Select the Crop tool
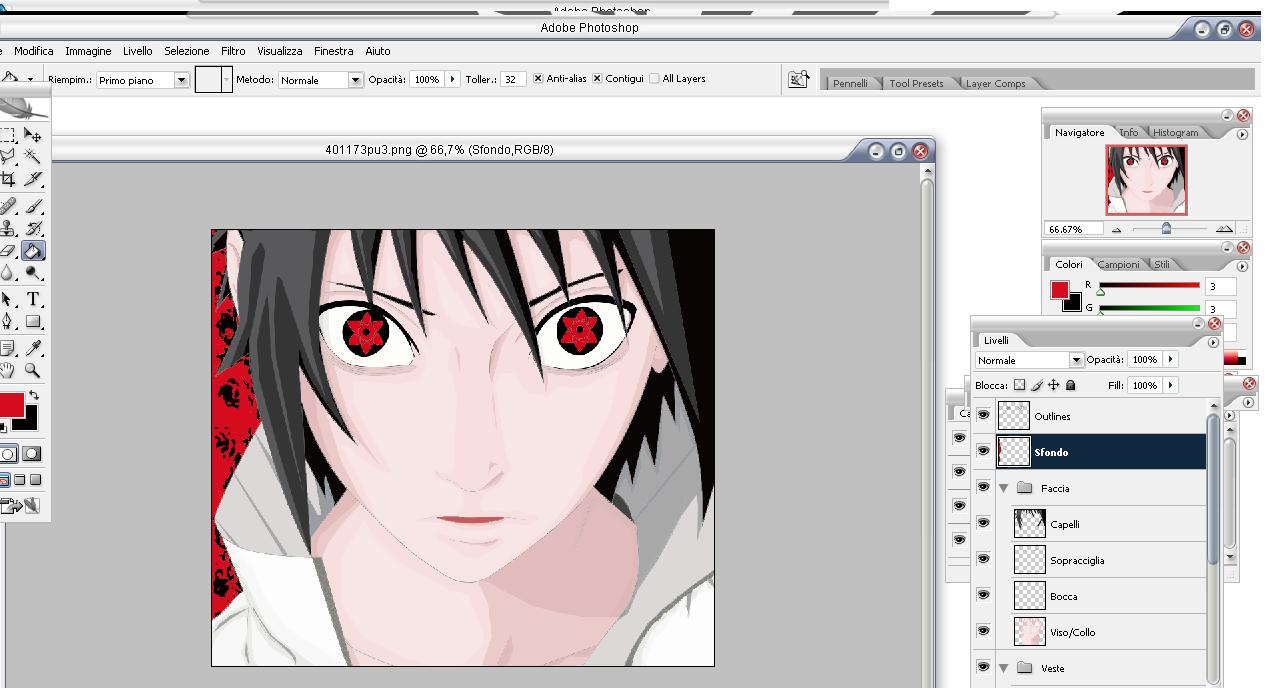The width and height of the screenshot is (1280, 688). coord(8,180)
